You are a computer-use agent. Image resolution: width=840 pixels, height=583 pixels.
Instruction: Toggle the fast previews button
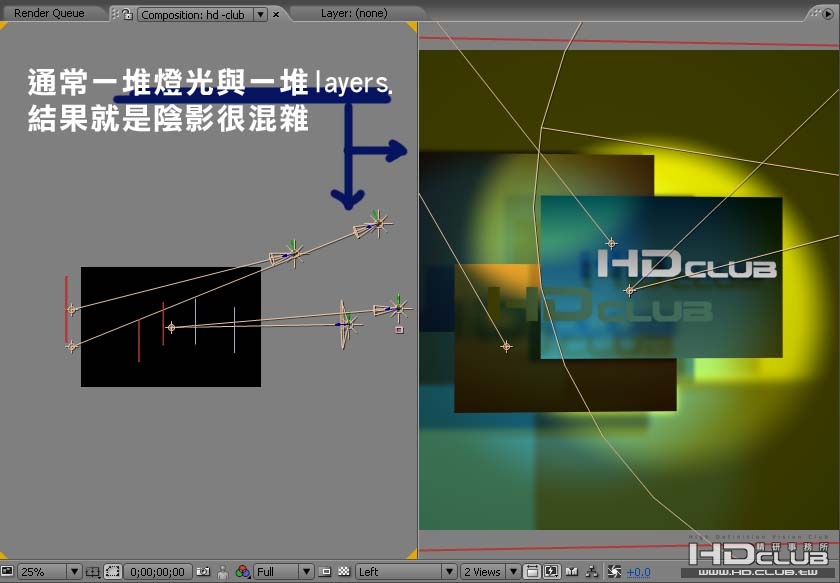click(552, 572)
